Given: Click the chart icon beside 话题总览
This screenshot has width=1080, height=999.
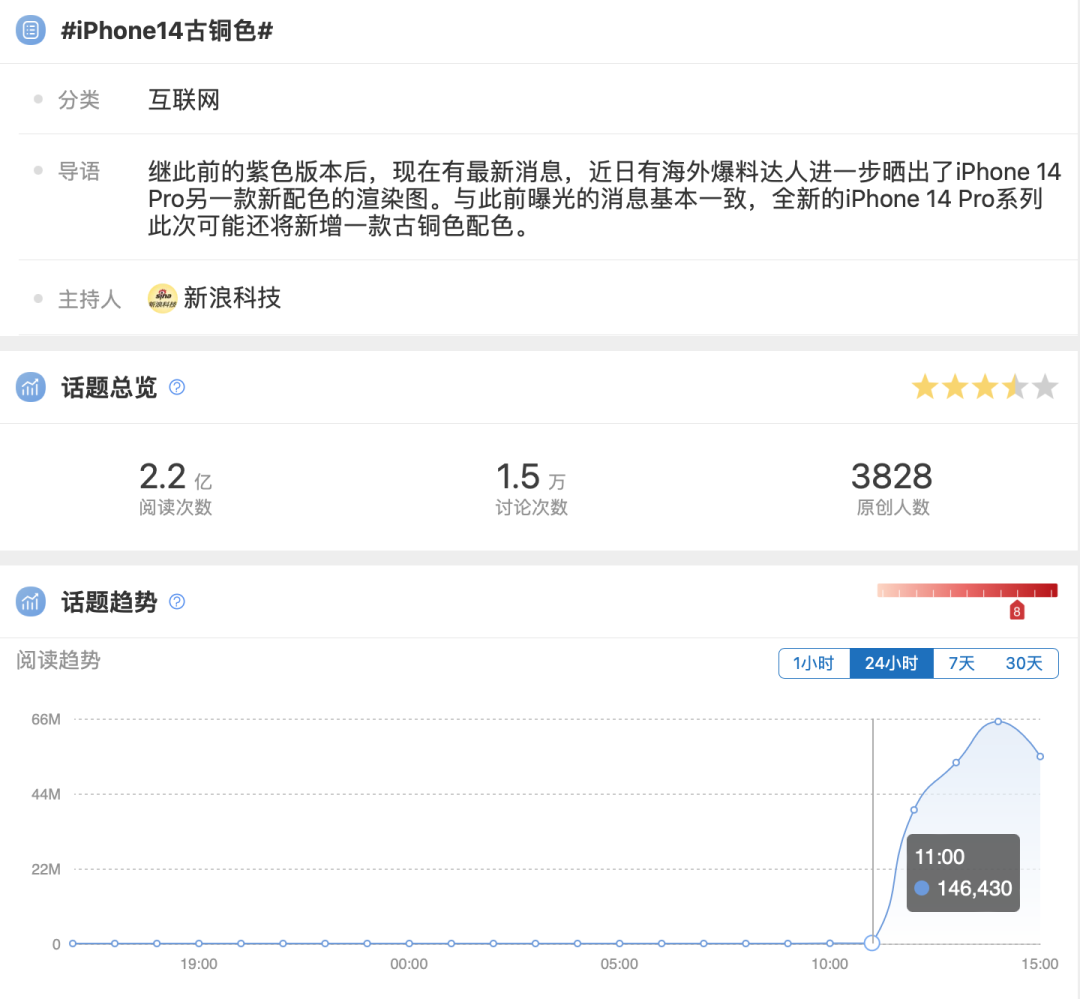Looking at the screenshot, I should pyautogui.click(x=30, y=387).
